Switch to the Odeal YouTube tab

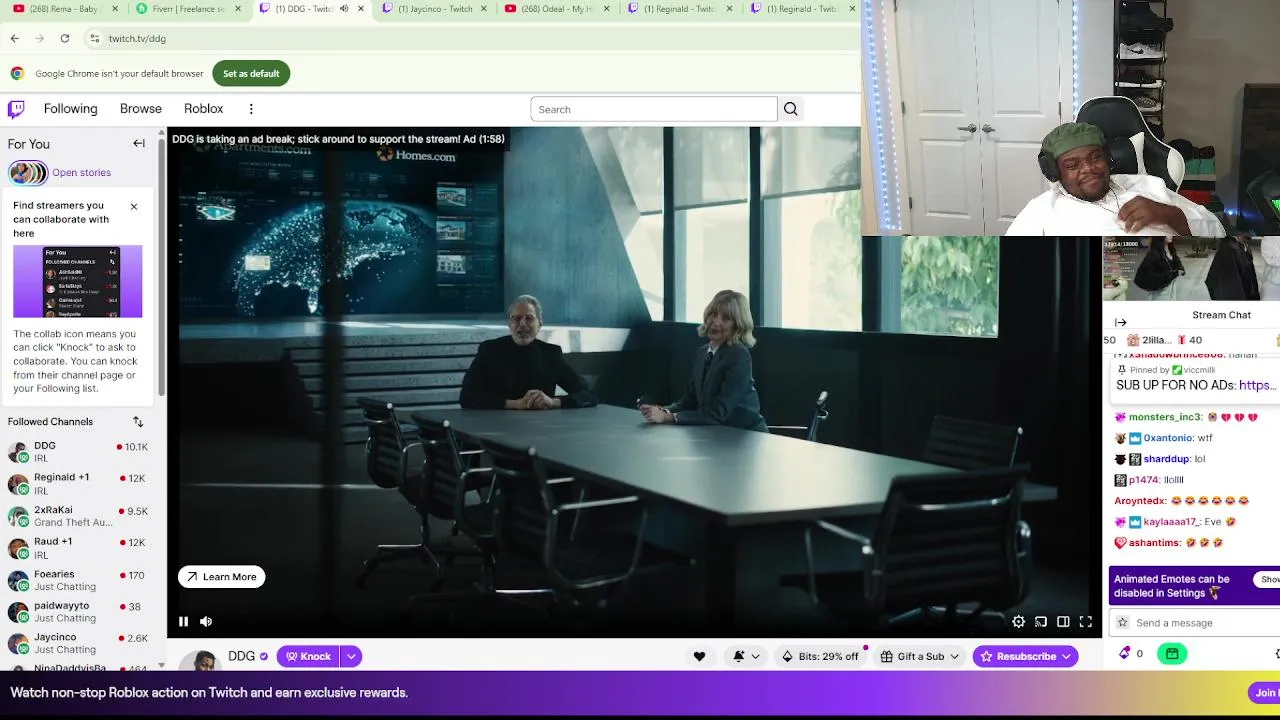554,9
